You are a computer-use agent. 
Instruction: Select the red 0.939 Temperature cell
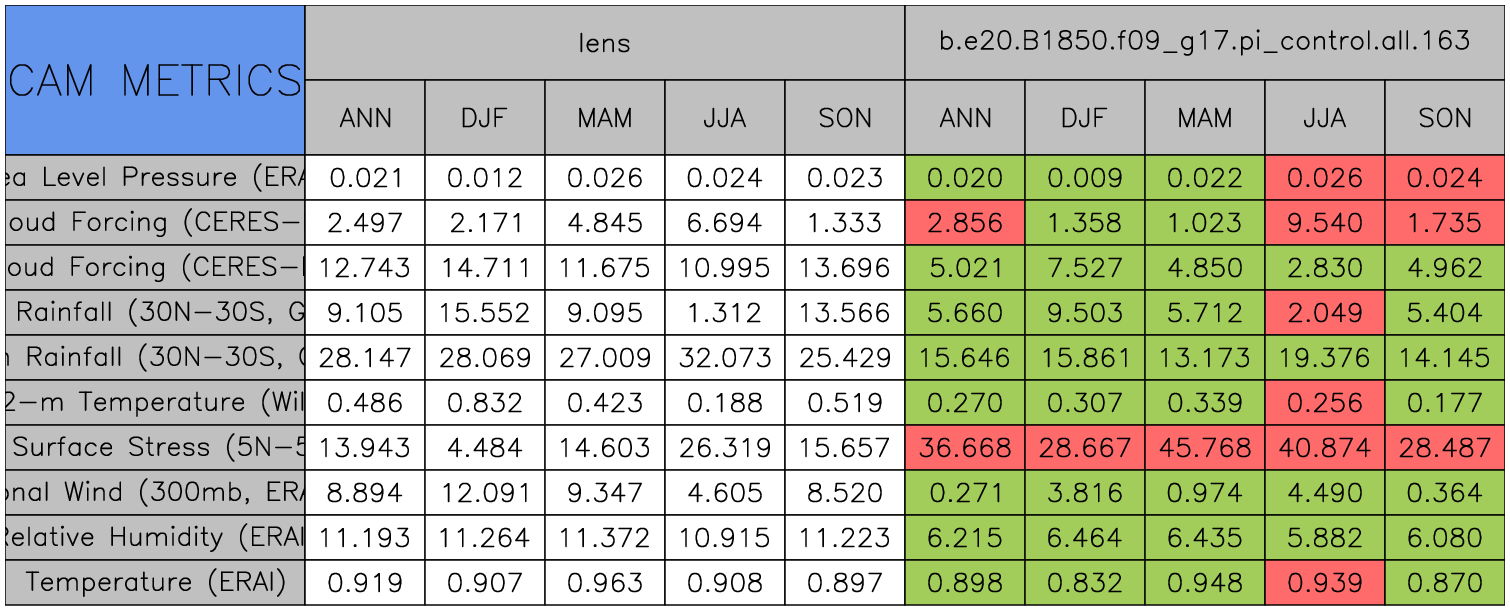1324,582
